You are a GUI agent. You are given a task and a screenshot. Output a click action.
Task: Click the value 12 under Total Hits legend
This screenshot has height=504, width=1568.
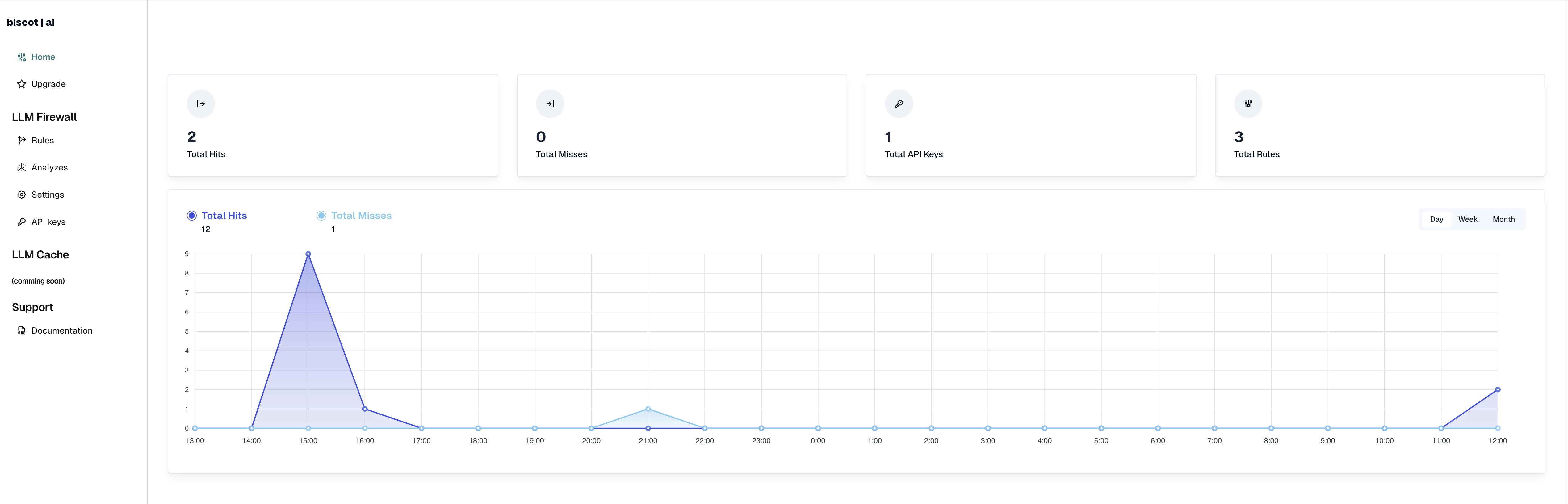(206, 229)
